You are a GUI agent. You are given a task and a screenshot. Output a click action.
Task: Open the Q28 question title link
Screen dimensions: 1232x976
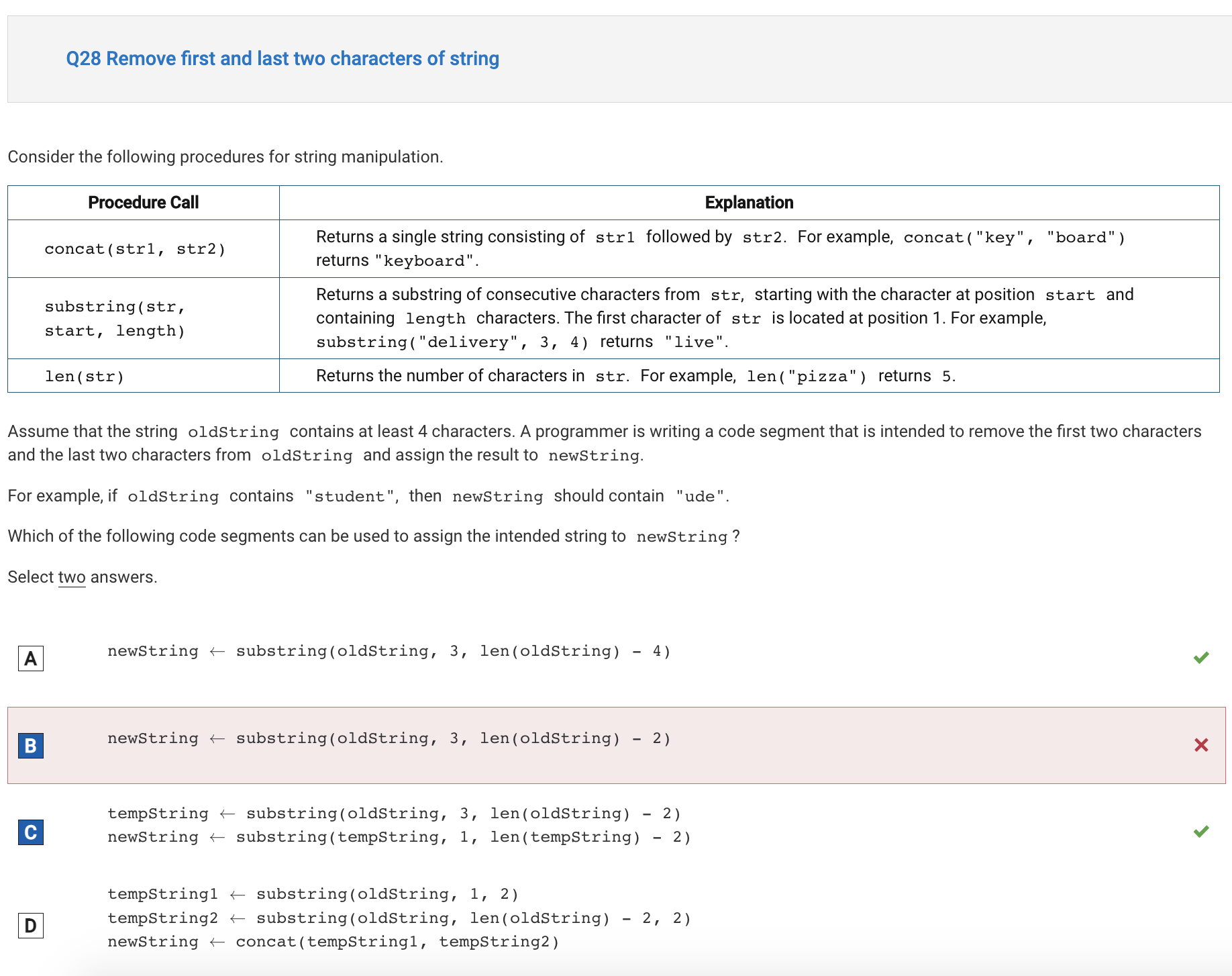tap(283, 59)
